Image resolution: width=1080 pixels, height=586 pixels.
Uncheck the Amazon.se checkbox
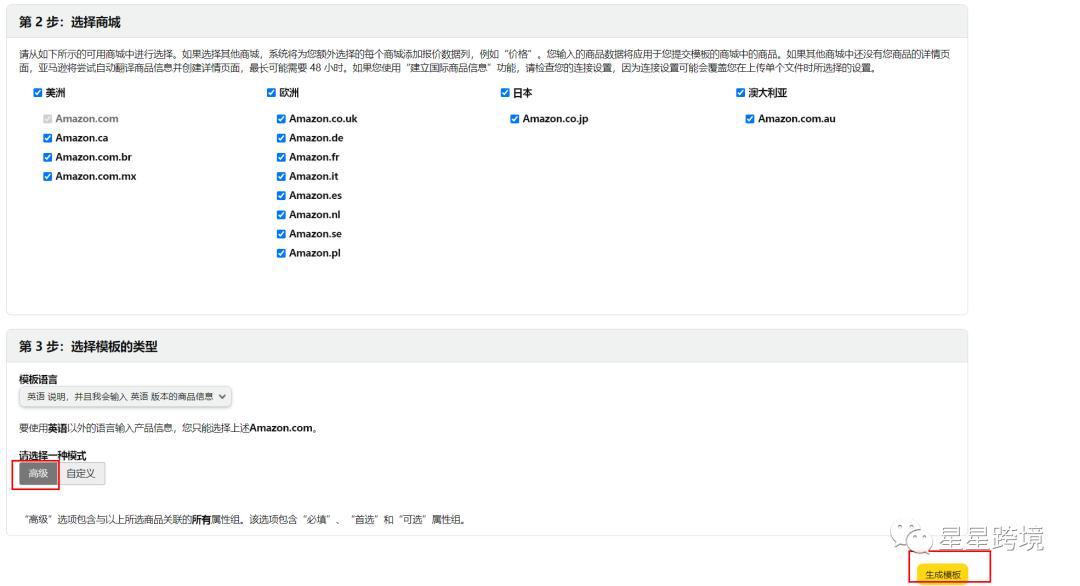coord(280,233)
